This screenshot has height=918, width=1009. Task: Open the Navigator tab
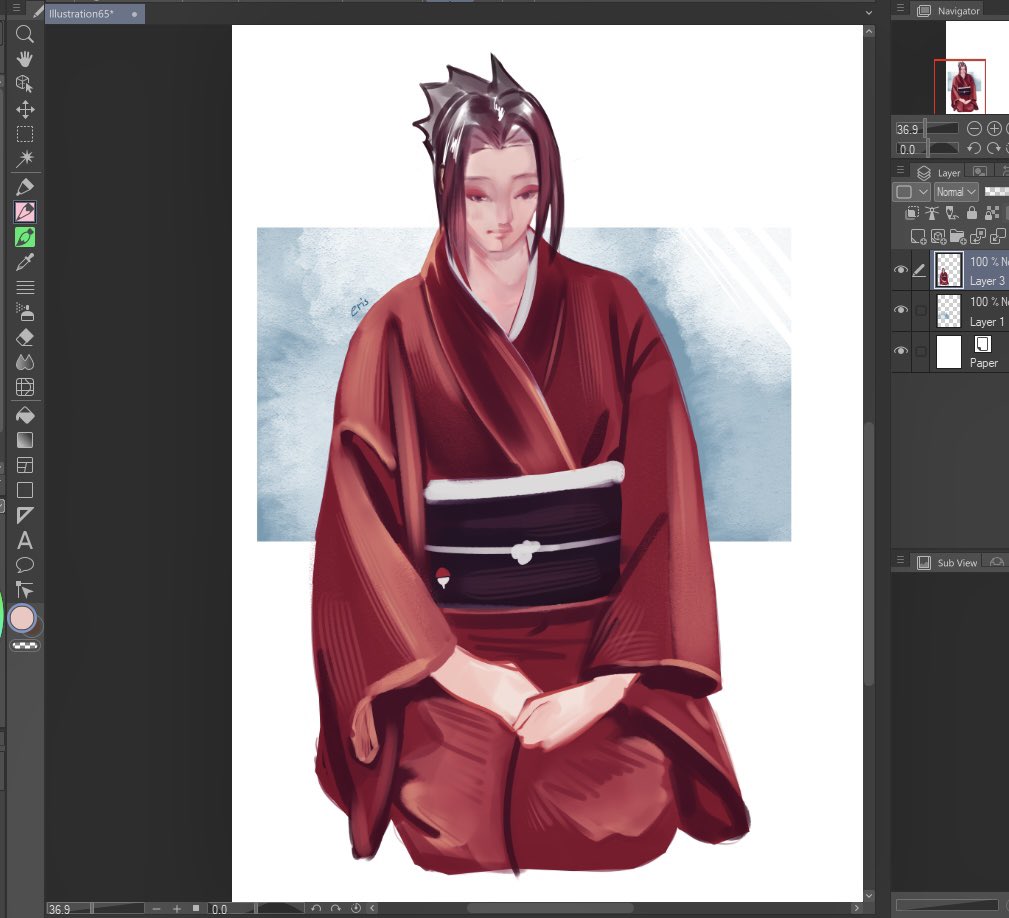click(x=949, y=11)
